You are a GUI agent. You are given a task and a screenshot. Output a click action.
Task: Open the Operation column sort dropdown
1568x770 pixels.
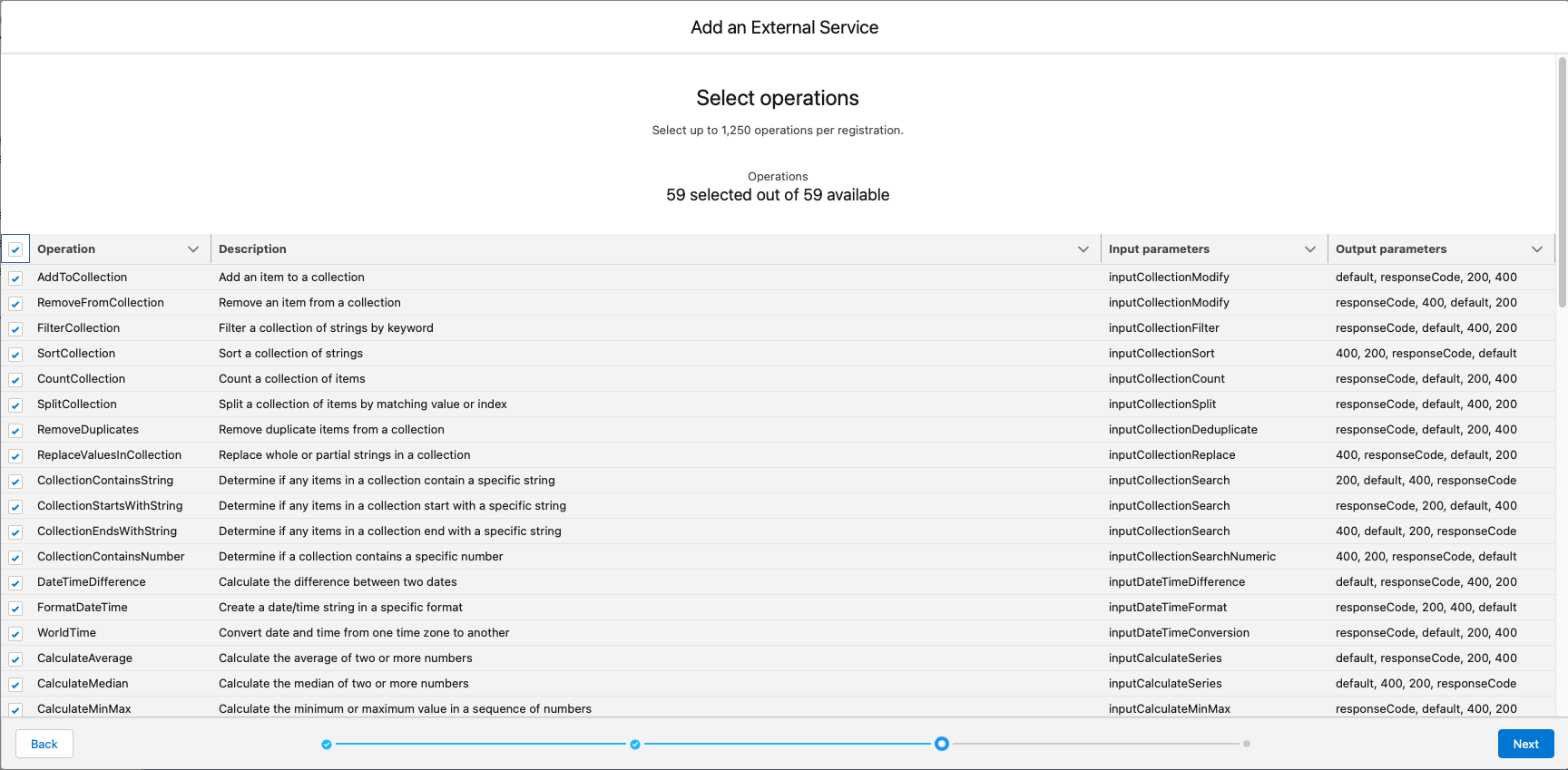(x=193, y=249)
